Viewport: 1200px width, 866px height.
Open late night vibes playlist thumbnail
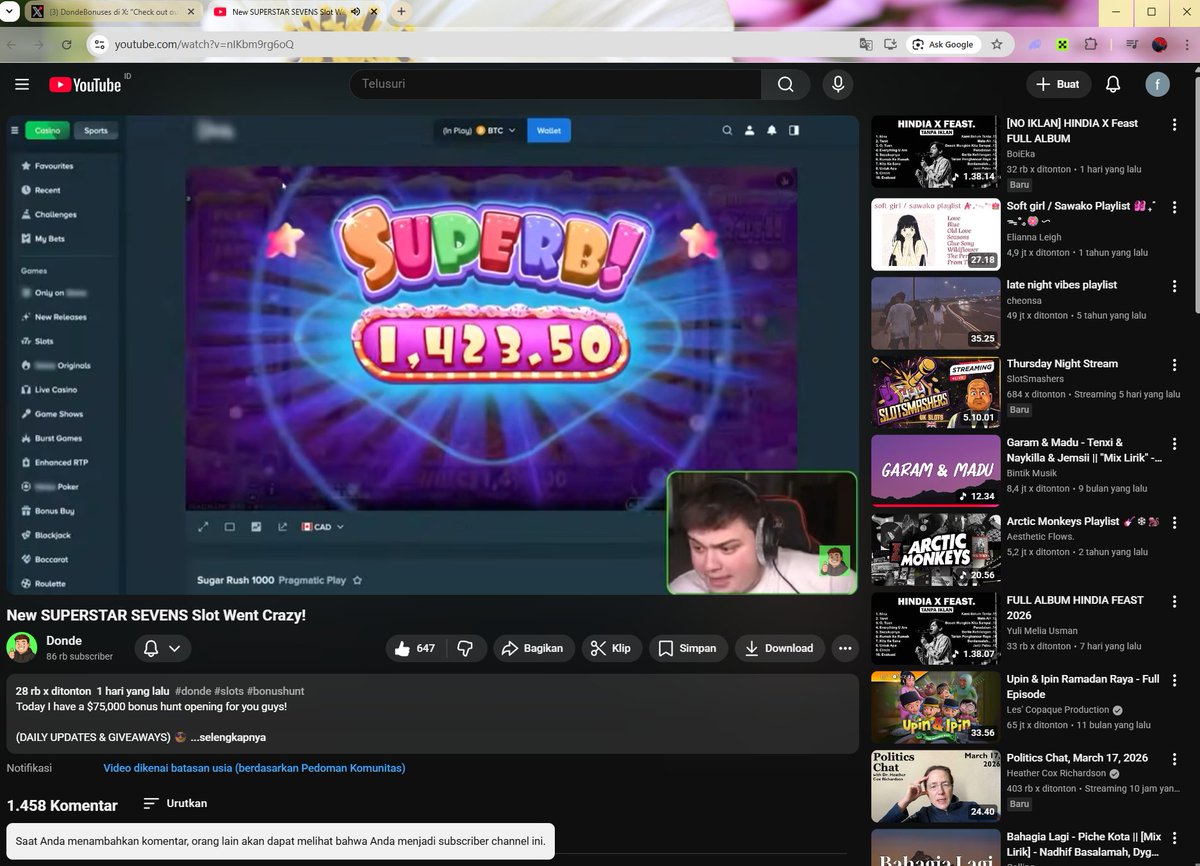tap(936, 313)
